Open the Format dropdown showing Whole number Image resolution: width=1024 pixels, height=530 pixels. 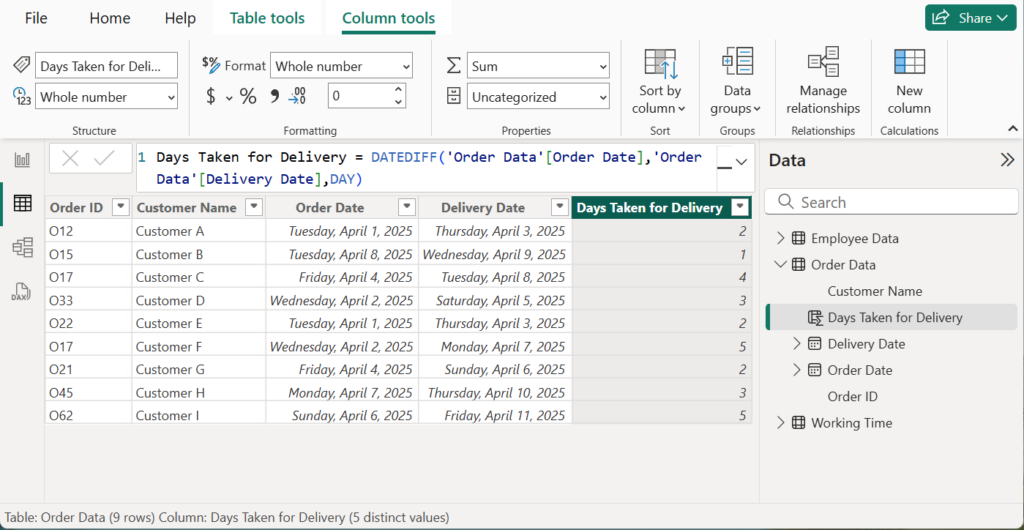point(341,66)
